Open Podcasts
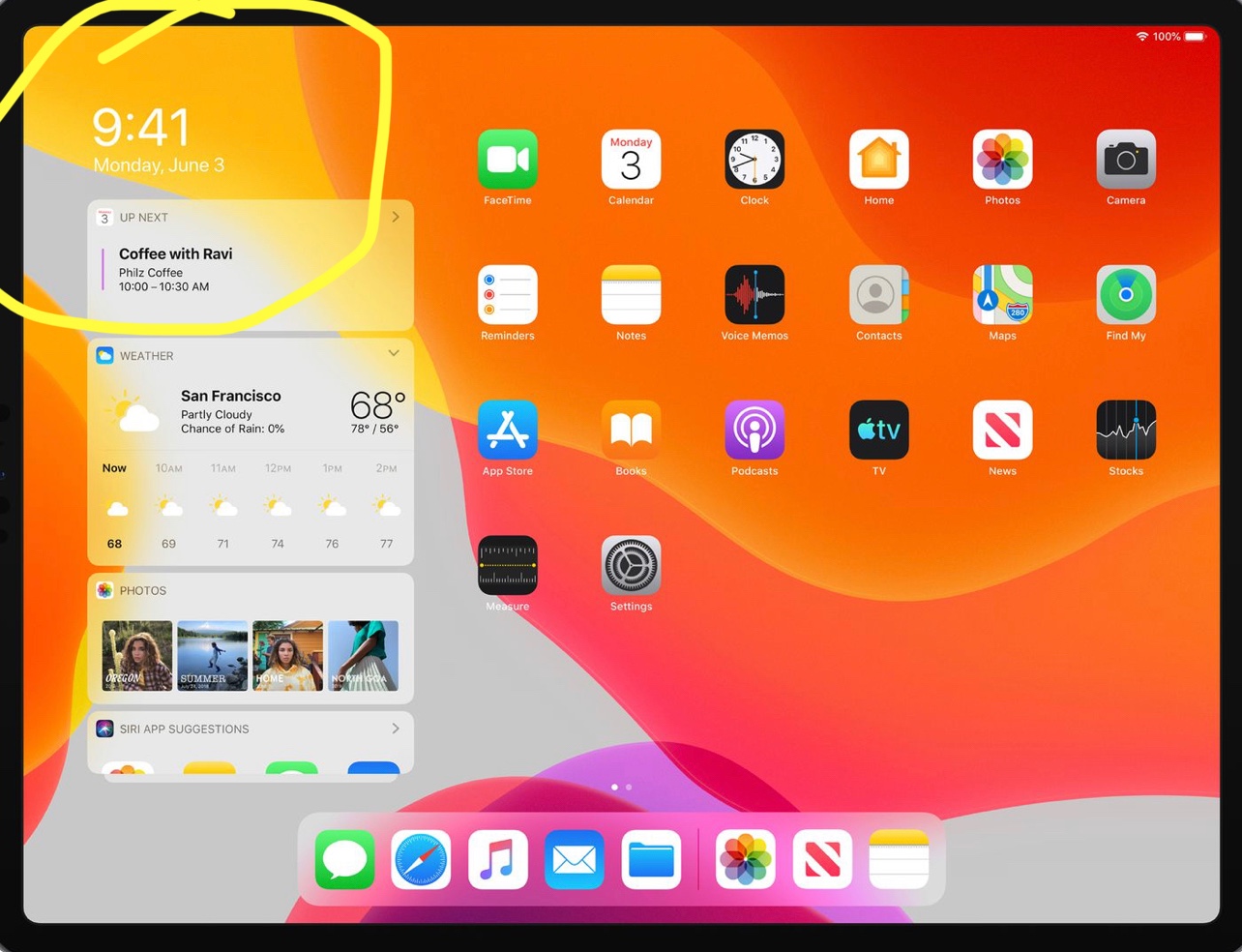Viewport: 1242px width, 952px height. 754,431
